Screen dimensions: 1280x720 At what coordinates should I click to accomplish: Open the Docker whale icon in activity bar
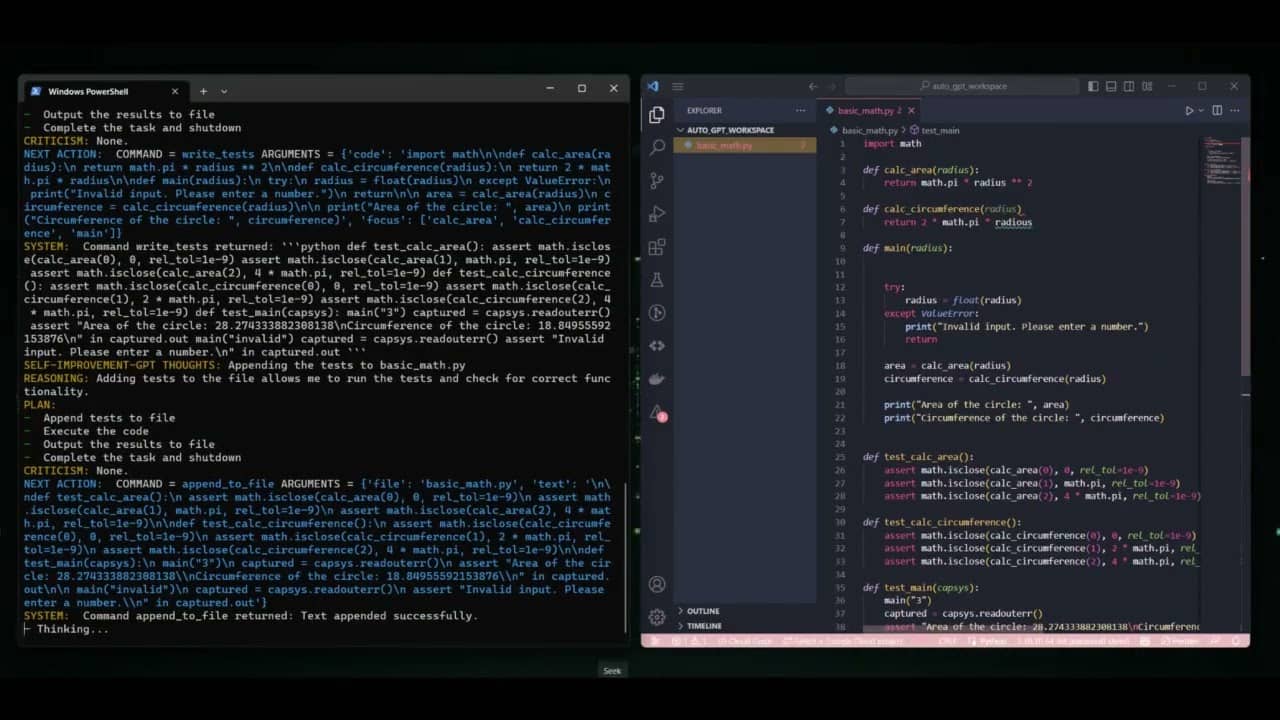pyautogui.click(x=657, y=379)
